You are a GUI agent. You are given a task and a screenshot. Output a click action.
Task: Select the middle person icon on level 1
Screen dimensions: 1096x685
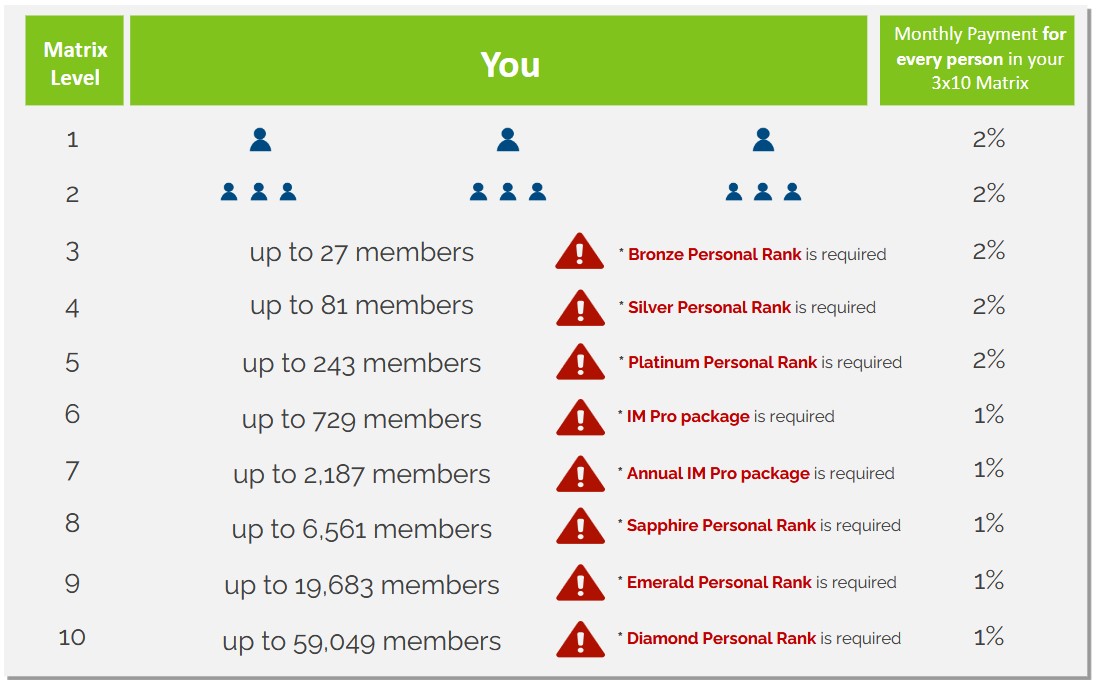[508, 140]
